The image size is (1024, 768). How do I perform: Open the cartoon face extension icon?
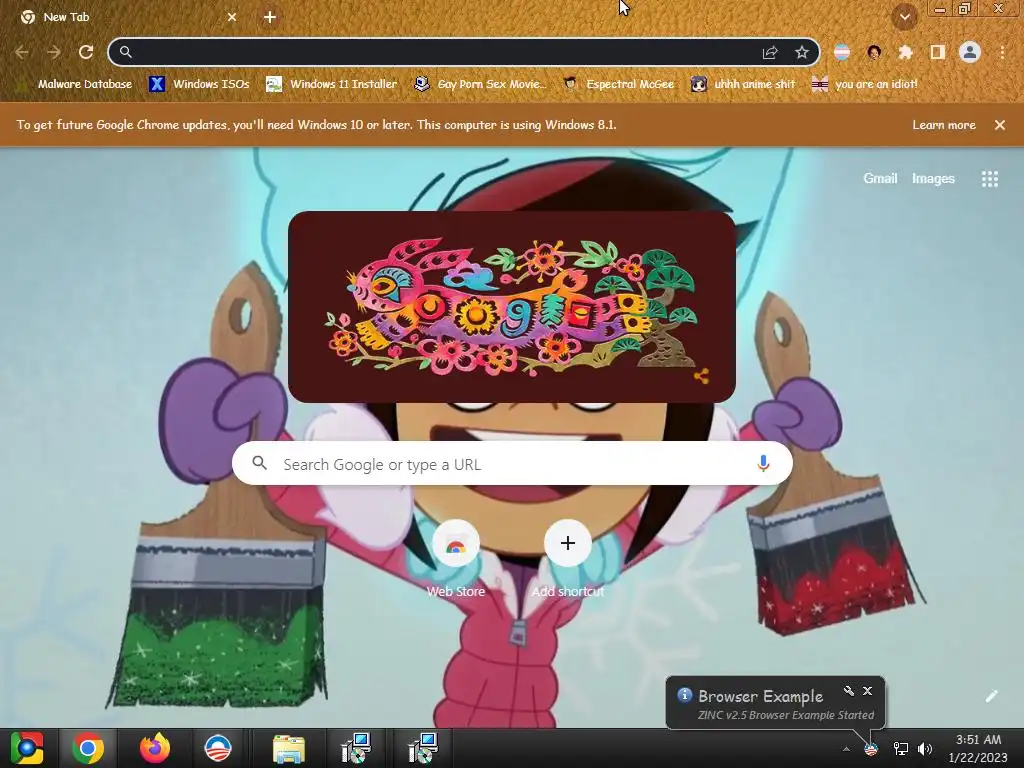(x=874, y=52)
